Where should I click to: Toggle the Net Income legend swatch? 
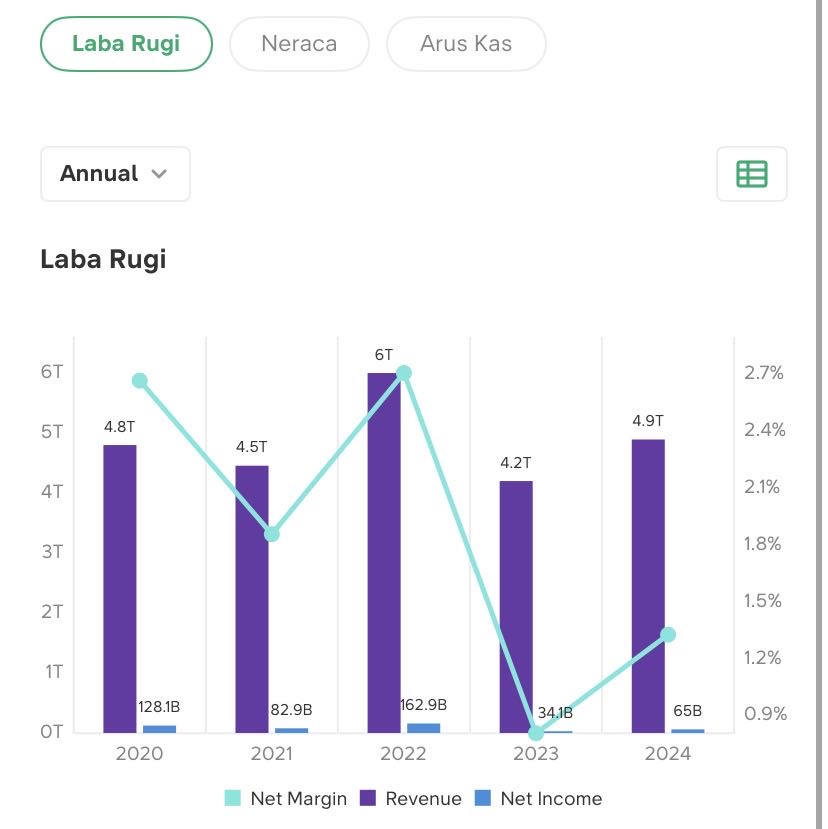(x=482, y=798)
